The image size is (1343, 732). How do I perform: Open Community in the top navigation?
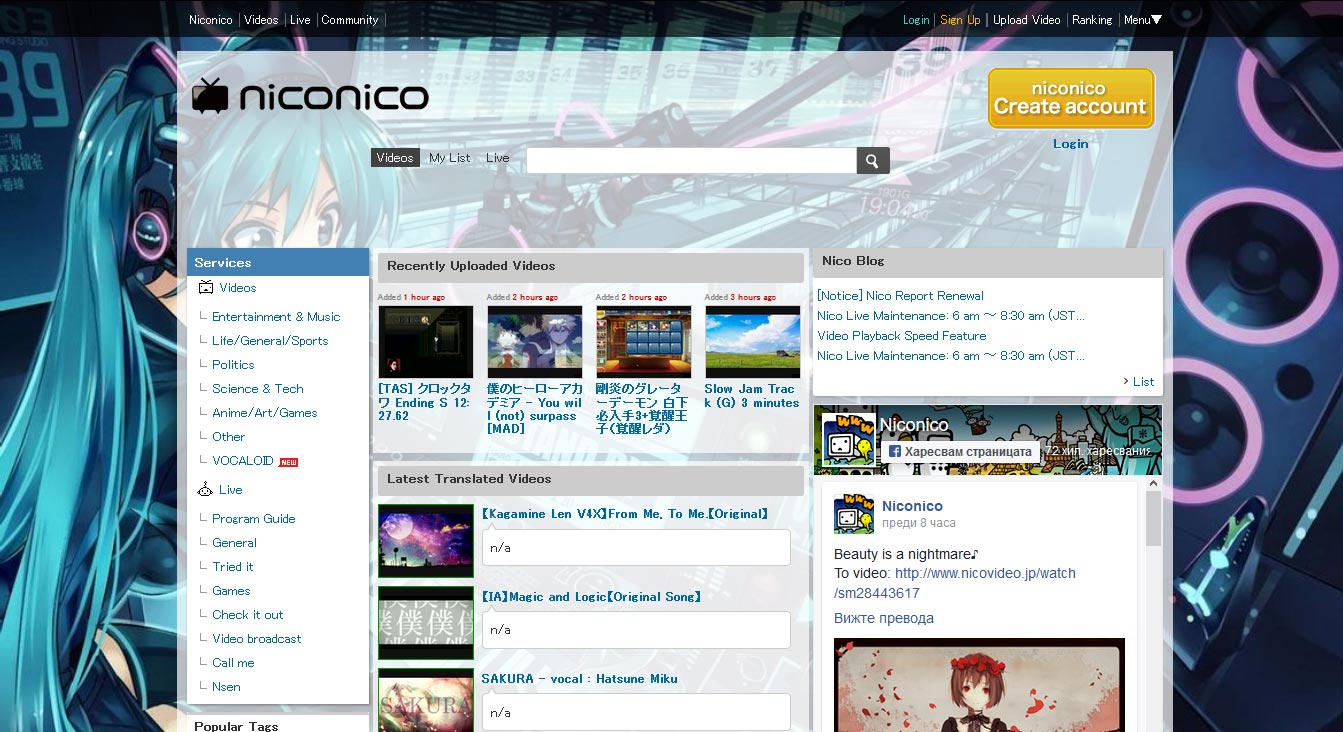tap(350, 20)
